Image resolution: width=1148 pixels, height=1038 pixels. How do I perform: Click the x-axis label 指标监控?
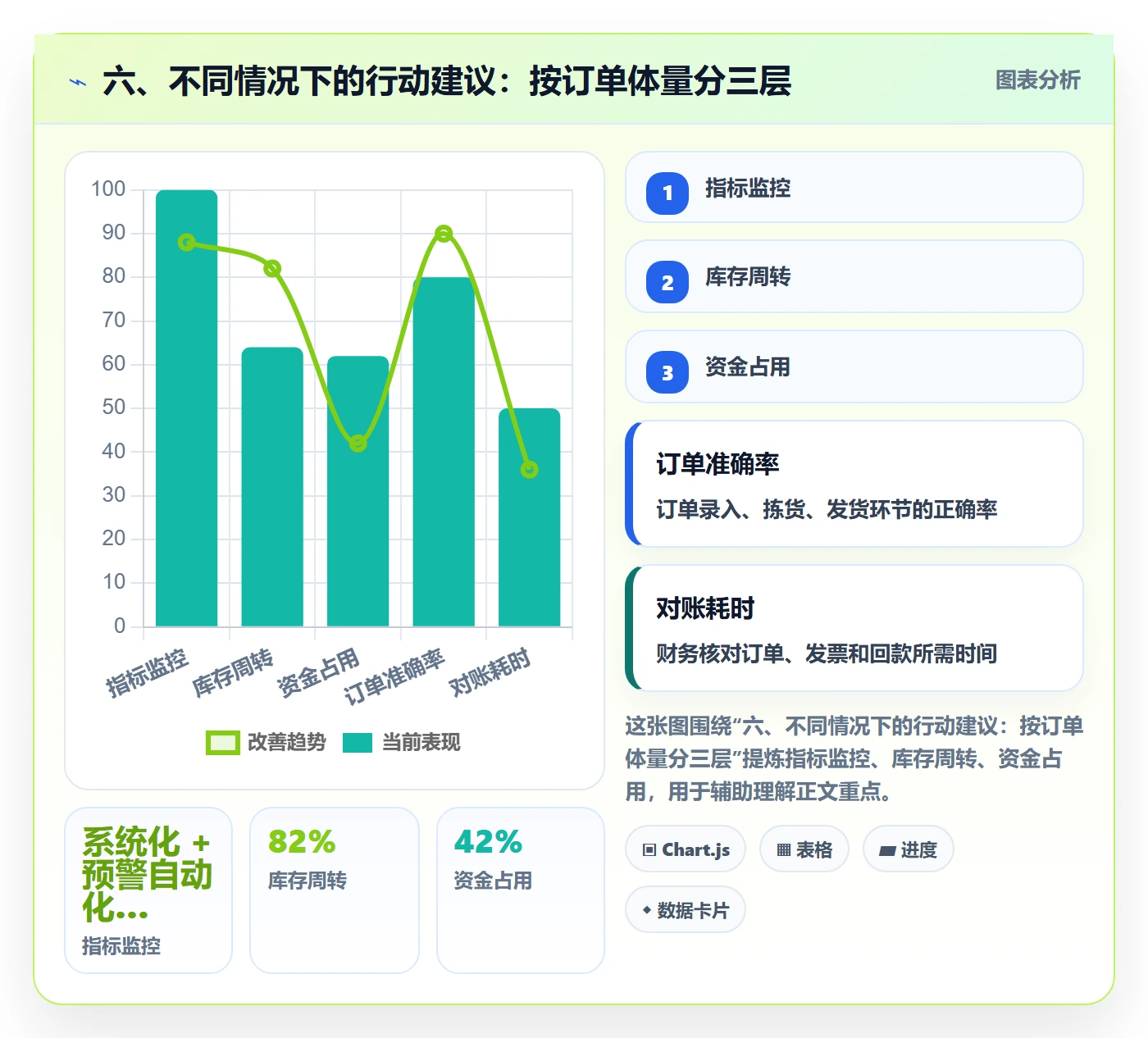point(148,673)
